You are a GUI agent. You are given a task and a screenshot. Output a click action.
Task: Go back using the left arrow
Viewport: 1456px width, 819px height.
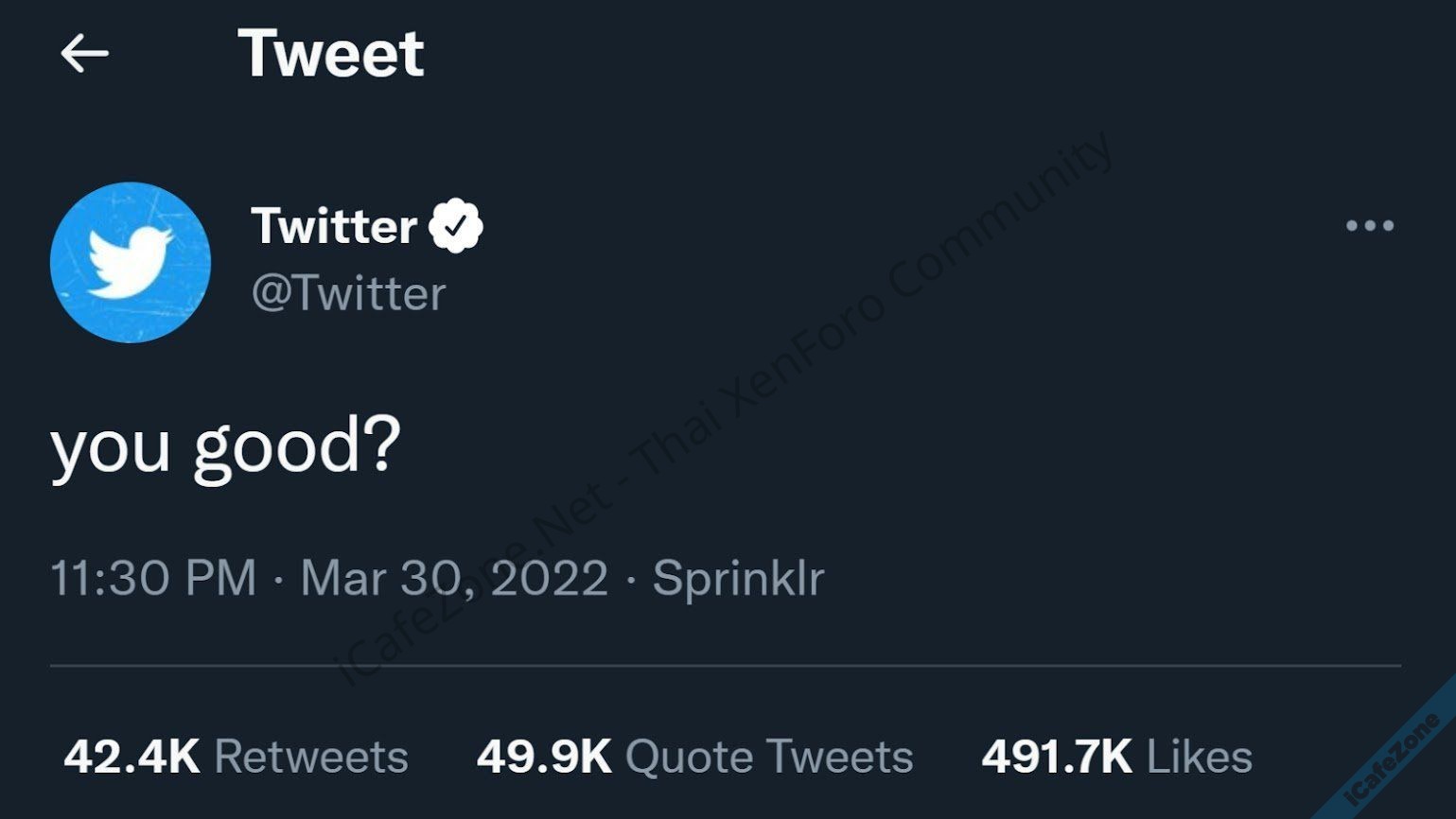[84, 54]
